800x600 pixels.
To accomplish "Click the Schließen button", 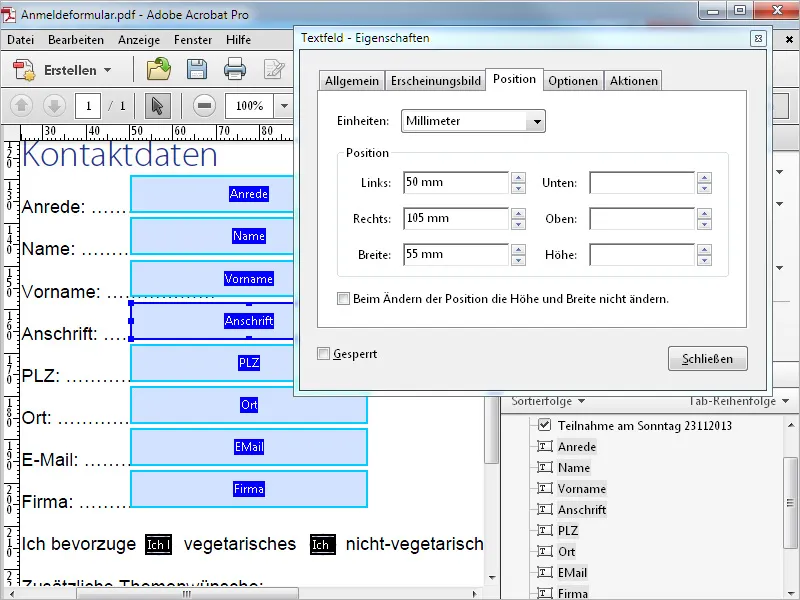I will coord(708,359).
